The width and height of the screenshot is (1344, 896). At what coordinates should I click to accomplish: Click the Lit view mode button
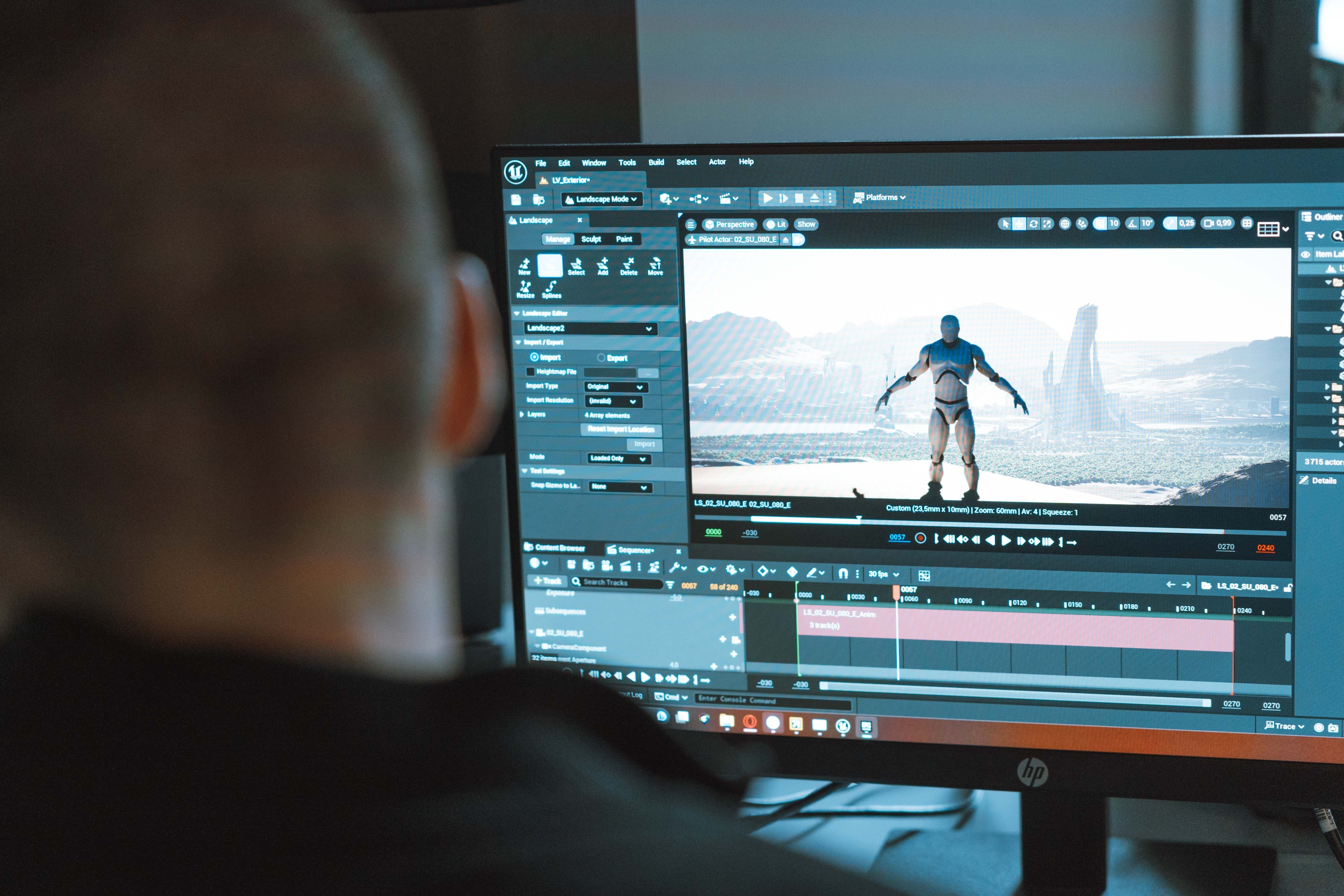coord(776,225)
